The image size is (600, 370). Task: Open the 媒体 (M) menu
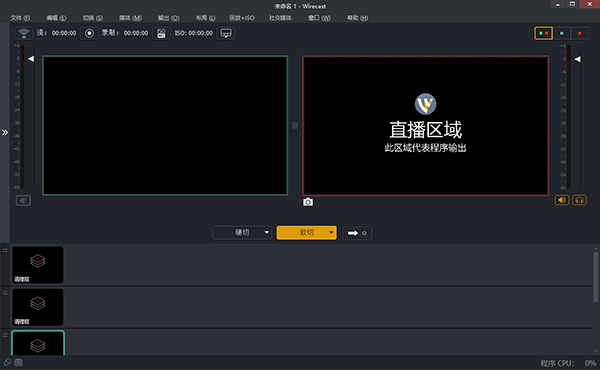130,18
